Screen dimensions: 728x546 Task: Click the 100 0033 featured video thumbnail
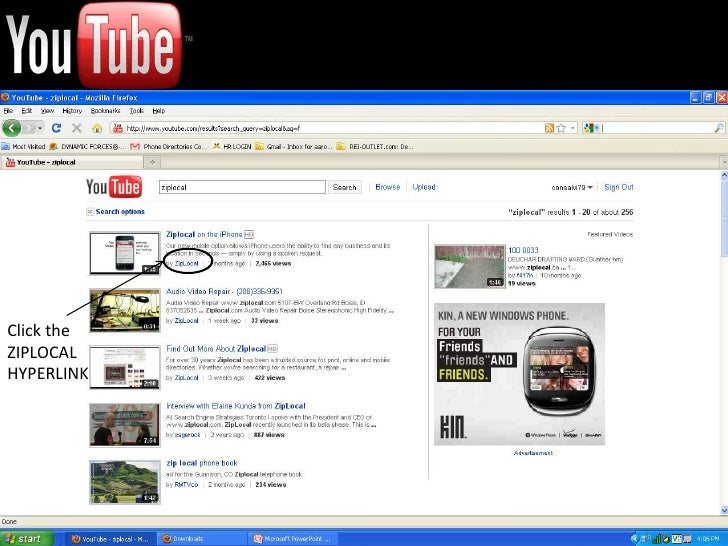pyautogui.click(x=469, y=267)
